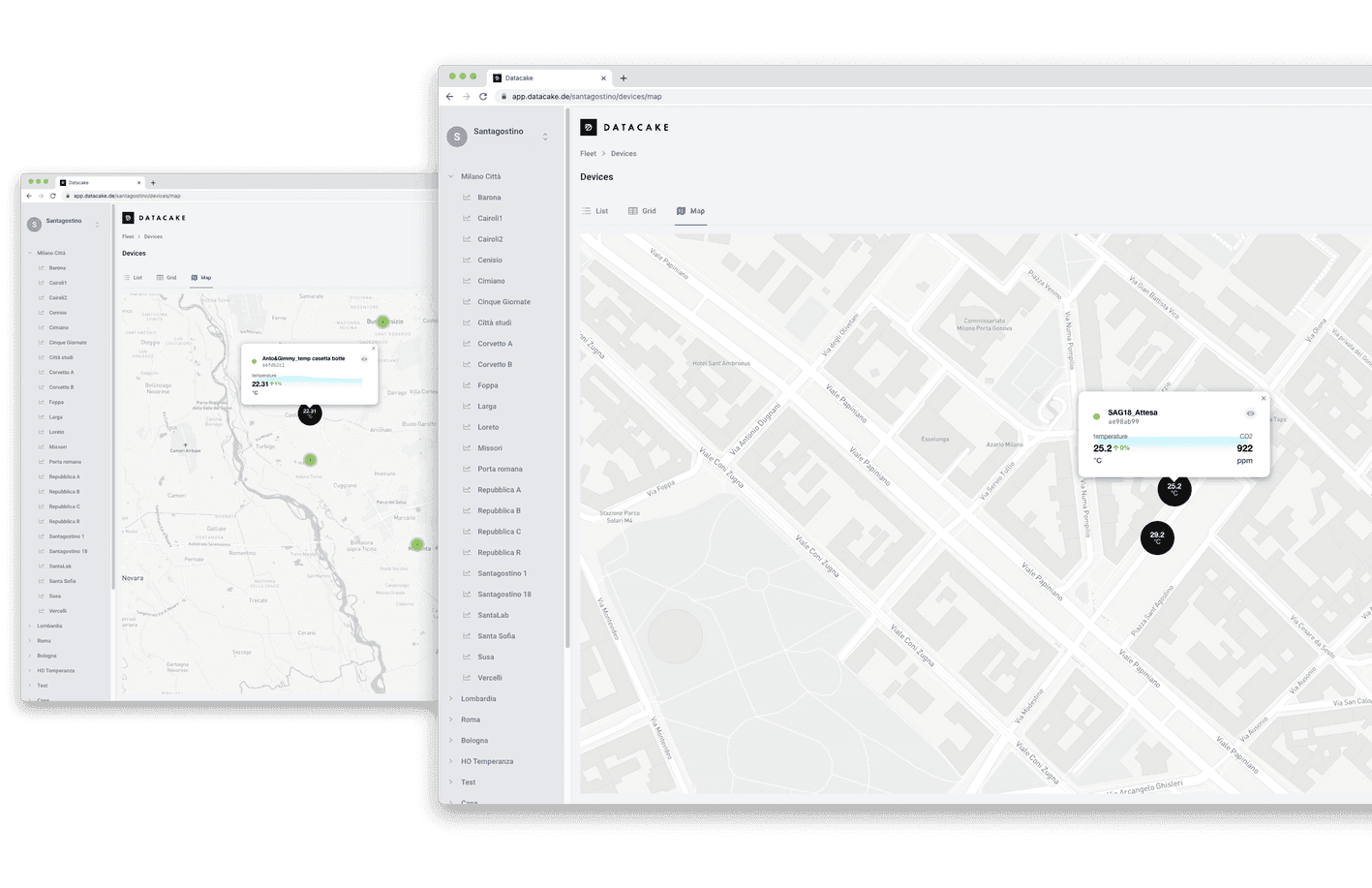The image size is (1372, 888).
Task: Close the SAG18_Attesa map popup
Action: (x=1263, y=398)
